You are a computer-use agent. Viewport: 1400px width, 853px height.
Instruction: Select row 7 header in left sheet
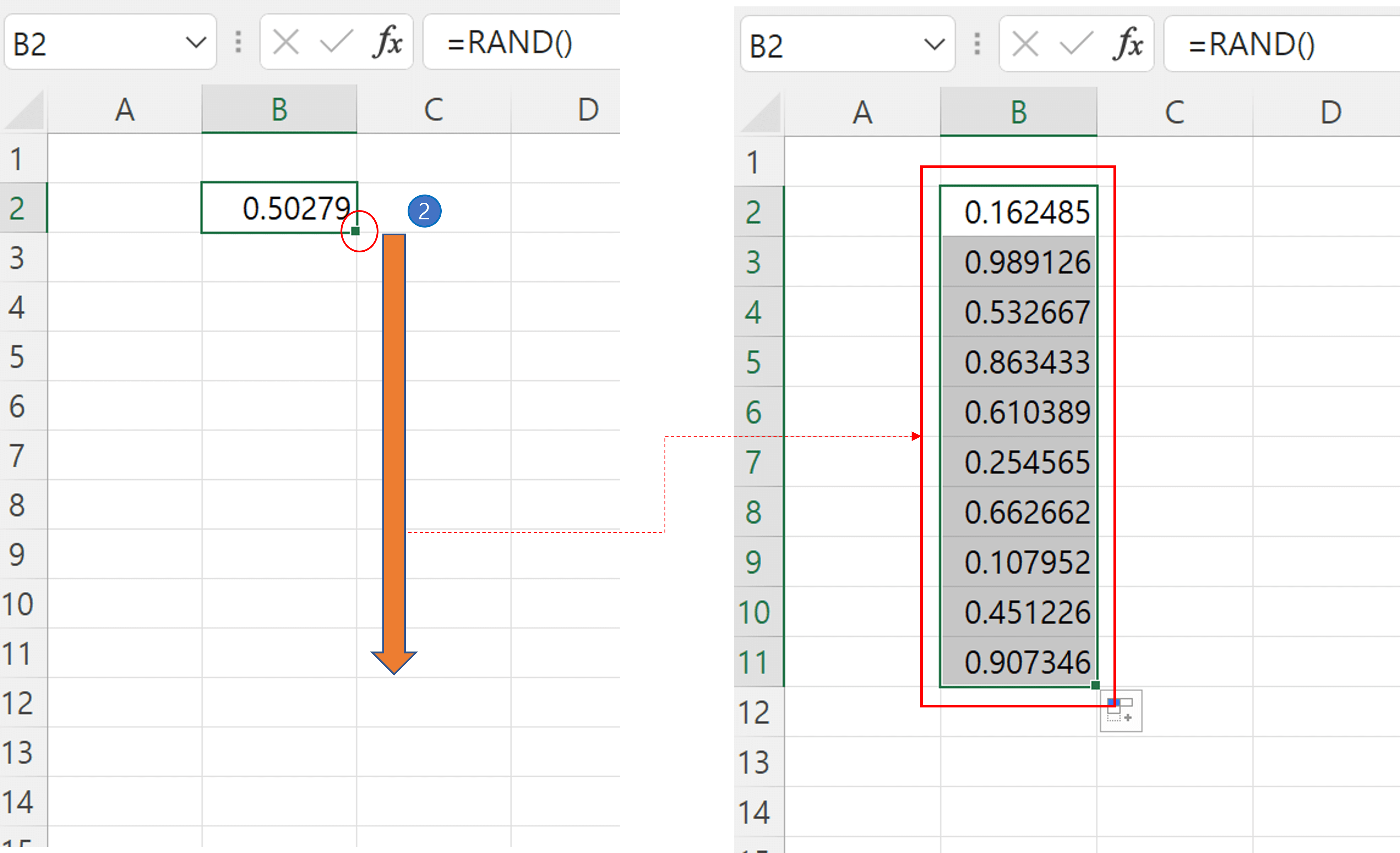[23, 455]
